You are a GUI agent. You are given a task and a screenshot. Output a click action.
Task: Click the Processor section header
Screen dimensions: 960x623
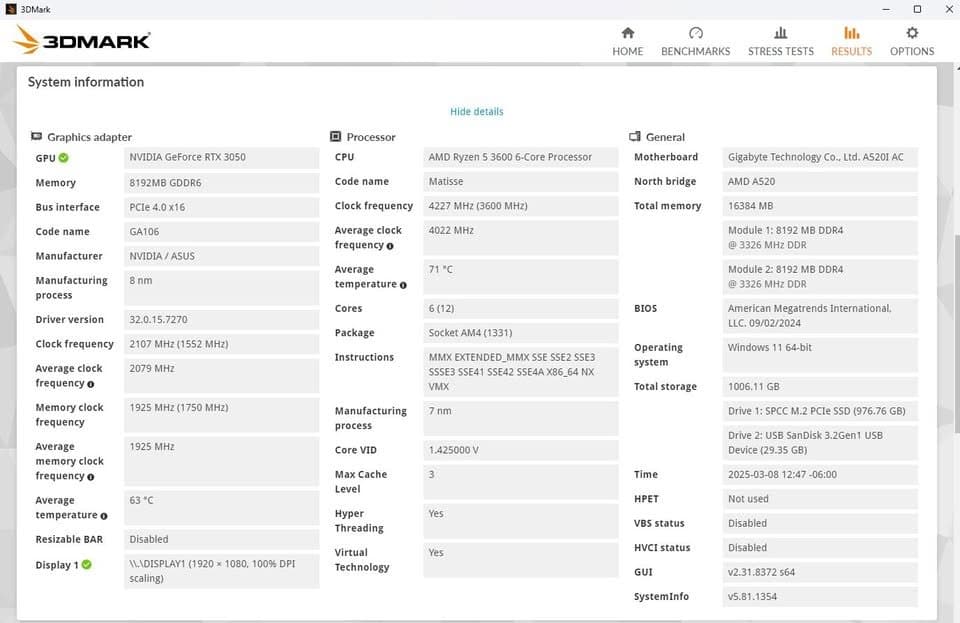point(370,137)
